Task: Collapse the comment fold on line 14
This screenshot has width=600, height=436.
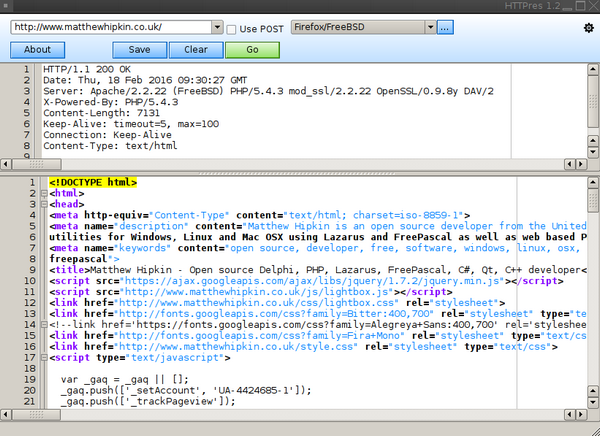Action: pyautogui.click(x=44, y=325)
